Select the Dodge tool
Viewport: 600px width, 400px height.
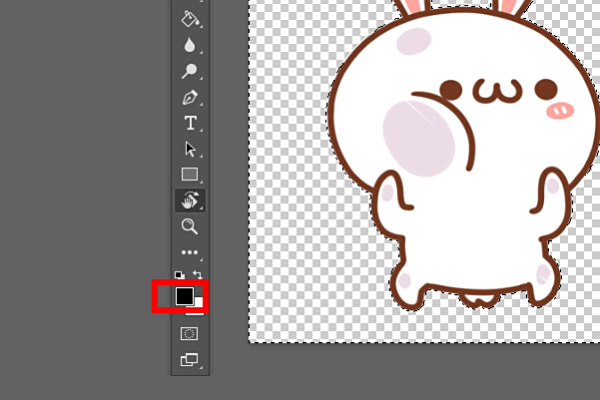pyautogui.click(x=189, y=71)
